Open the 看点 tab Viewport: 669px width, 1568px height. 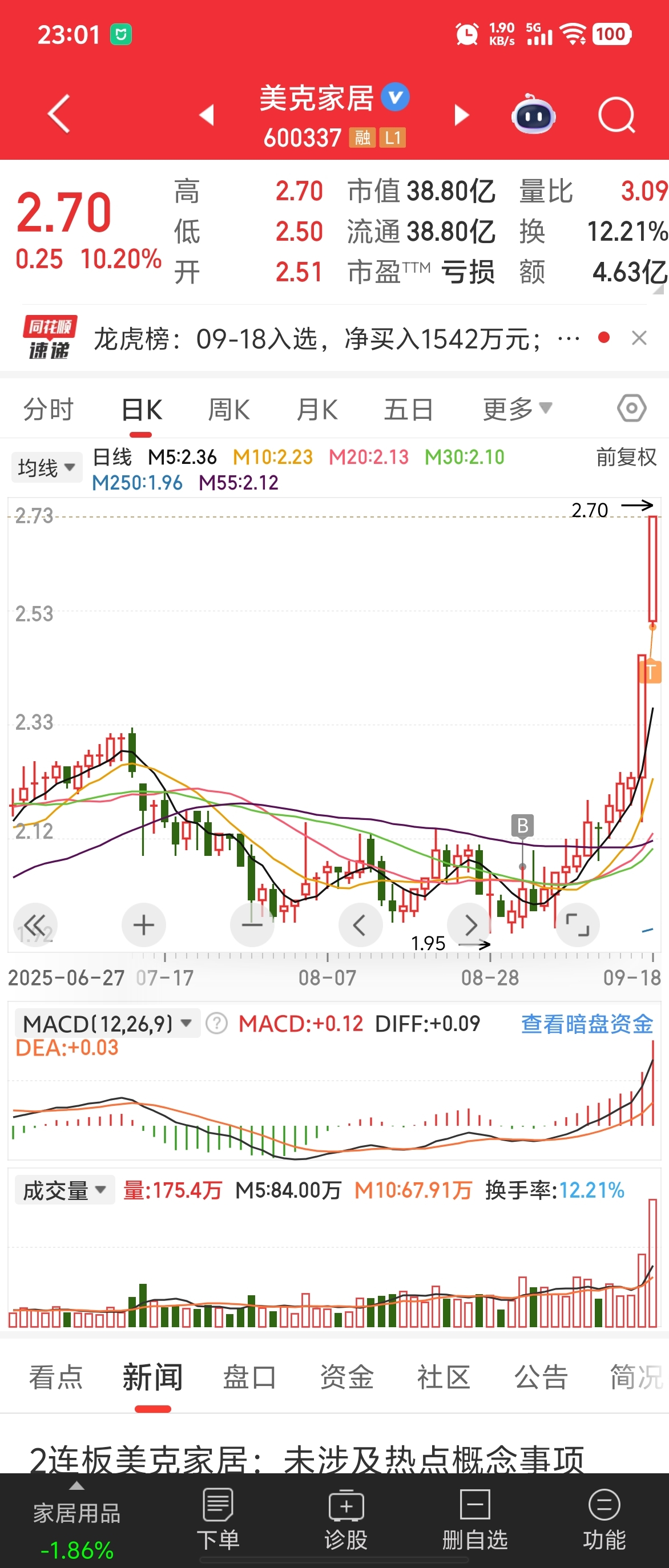pyautogui.click(x=56, y=1377)
